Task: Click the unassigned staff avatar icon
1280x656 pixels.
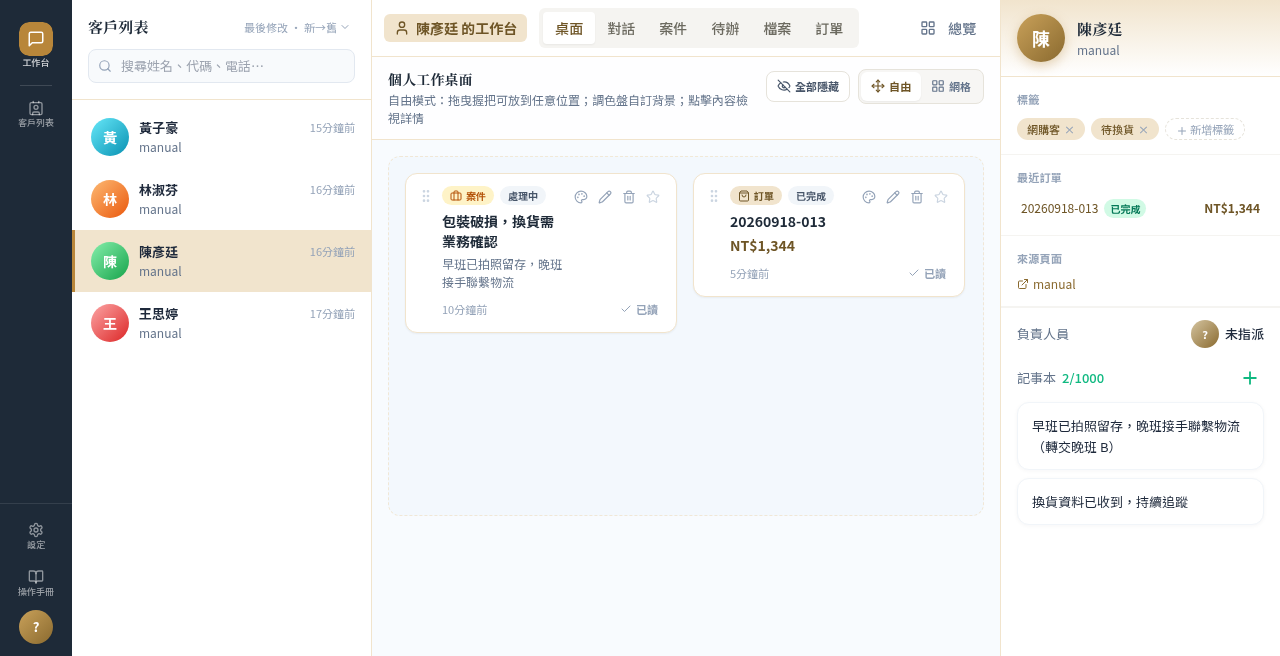Action: (1205, 334)
